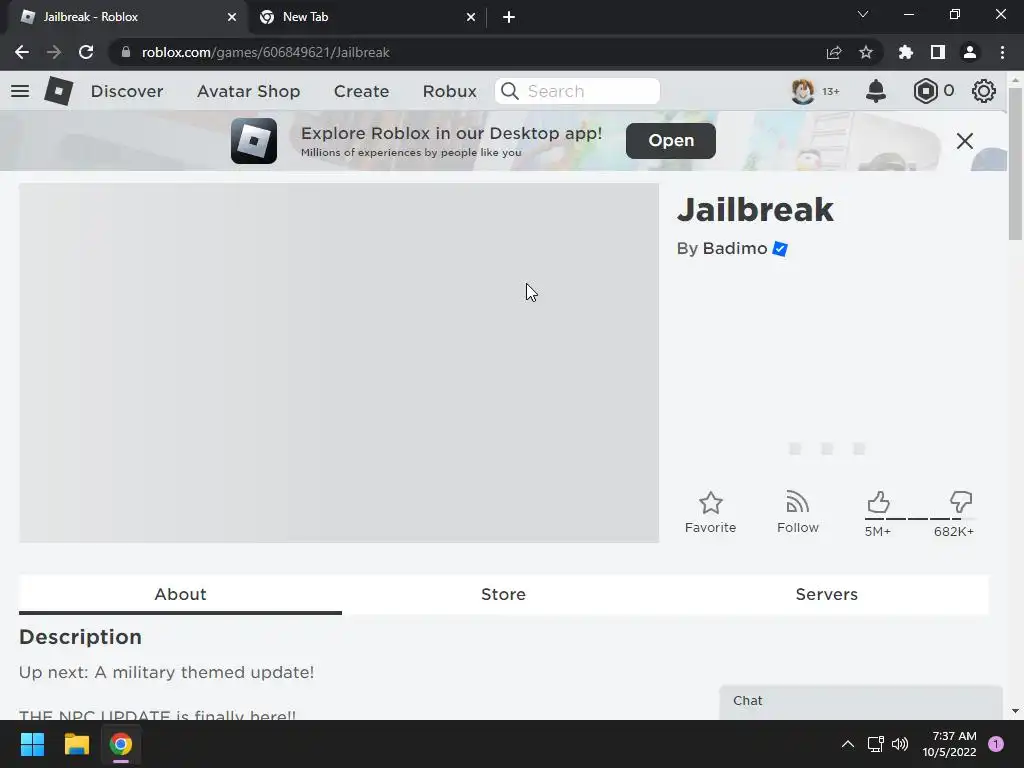The height and width of the screenshot is (768, 1024).
Task: Give Jailbreak a thumbs down
Action: (x=961, y=502)
